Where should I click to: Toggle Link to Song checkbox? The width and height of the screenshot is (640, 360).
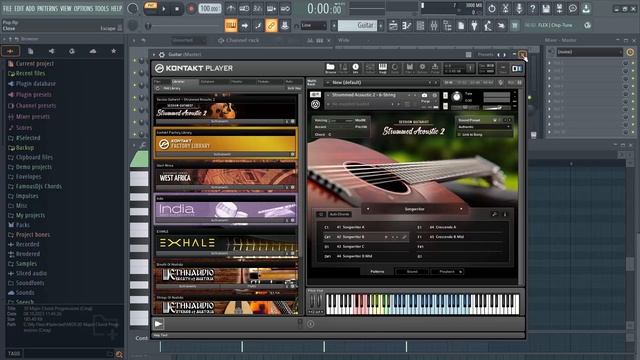pos(459,134)
